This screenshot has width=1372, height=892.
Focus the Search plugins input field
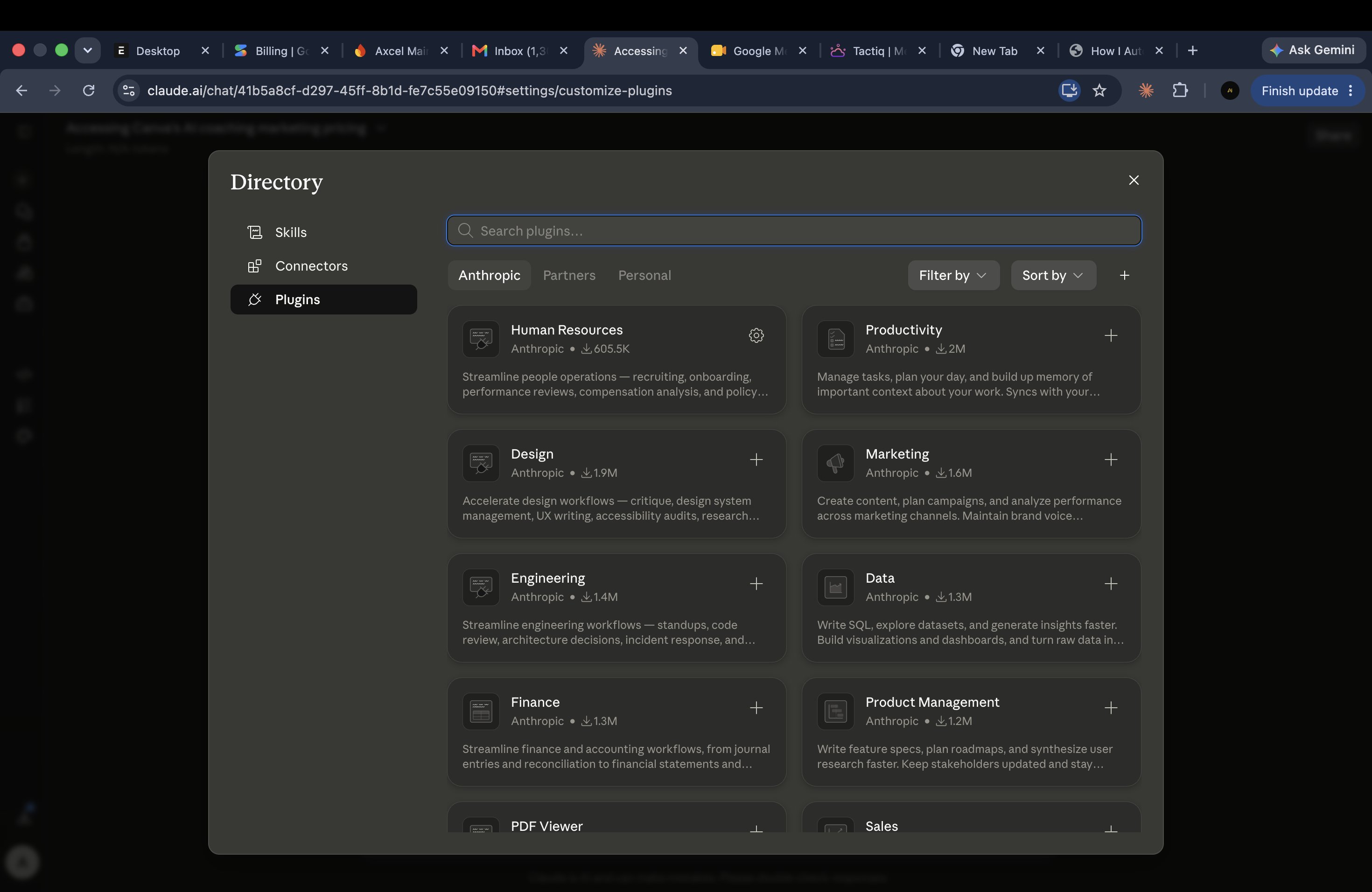[794, 230]
